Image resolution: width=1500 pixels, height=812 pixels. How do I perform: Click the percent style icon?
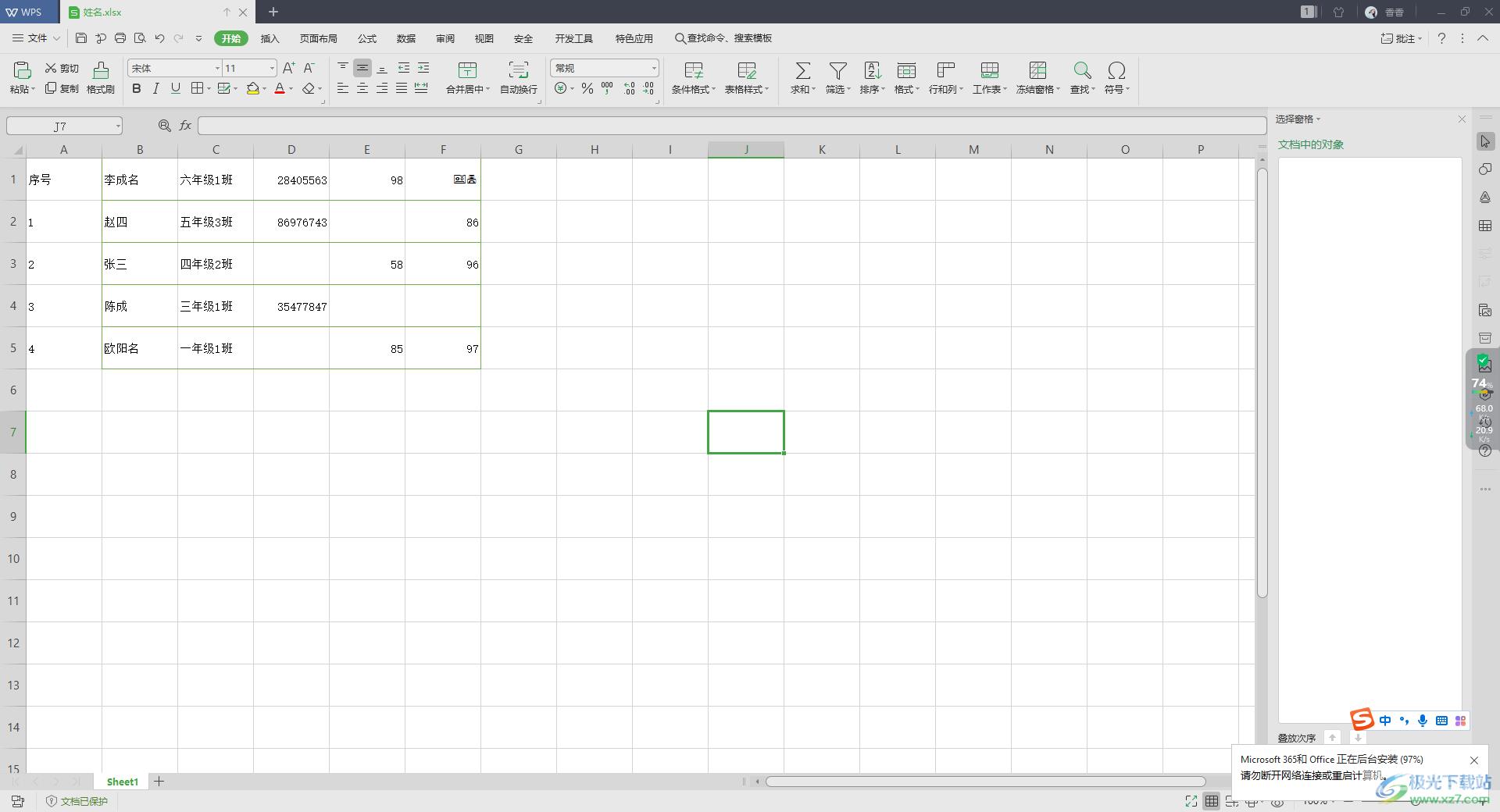pyautogui.click(x=587, y=89)
